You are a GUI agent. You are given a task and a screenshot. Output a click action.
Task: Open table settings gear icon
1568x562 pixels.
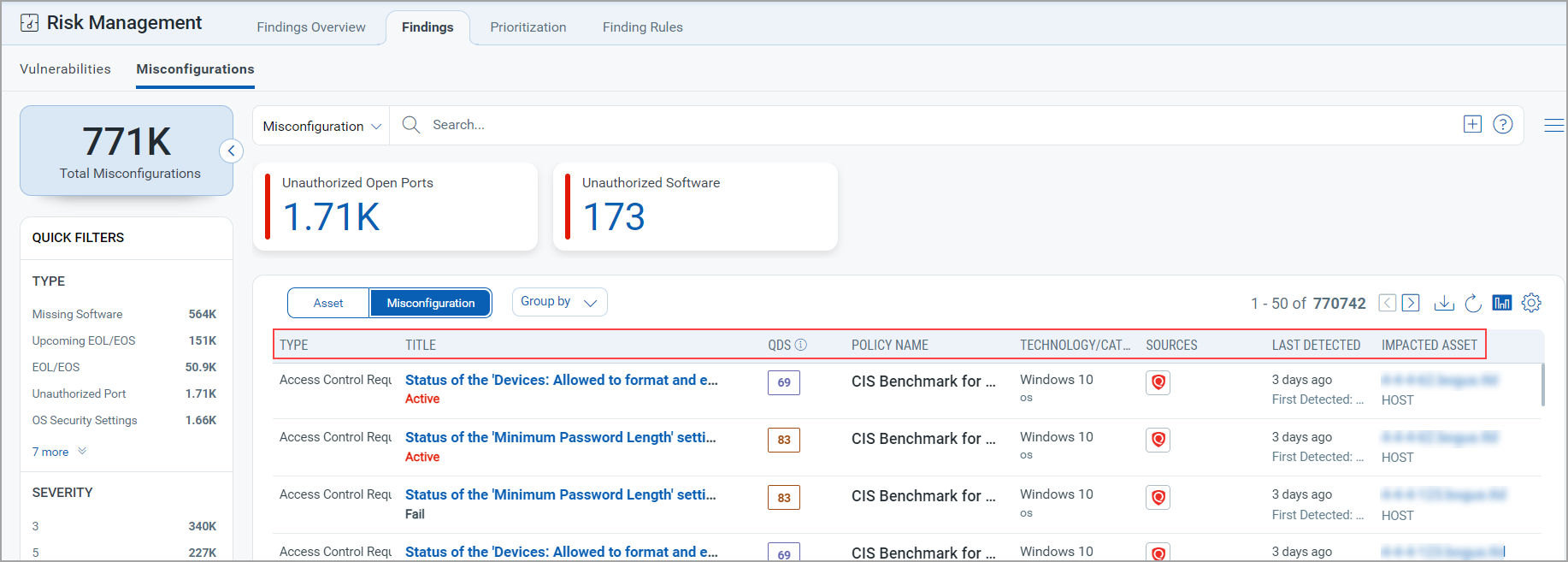(x=1531, y=303)
